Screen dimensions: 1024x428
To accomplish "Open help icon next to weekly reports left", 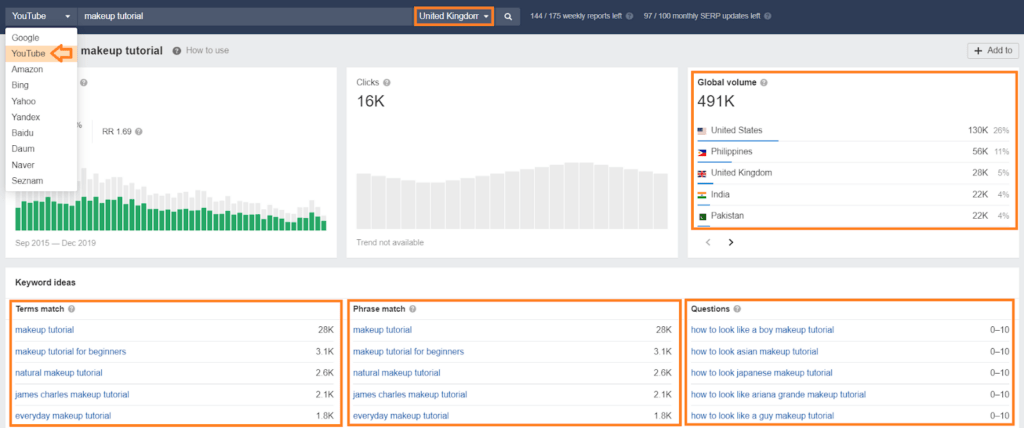I will click(x=630, y=16).
